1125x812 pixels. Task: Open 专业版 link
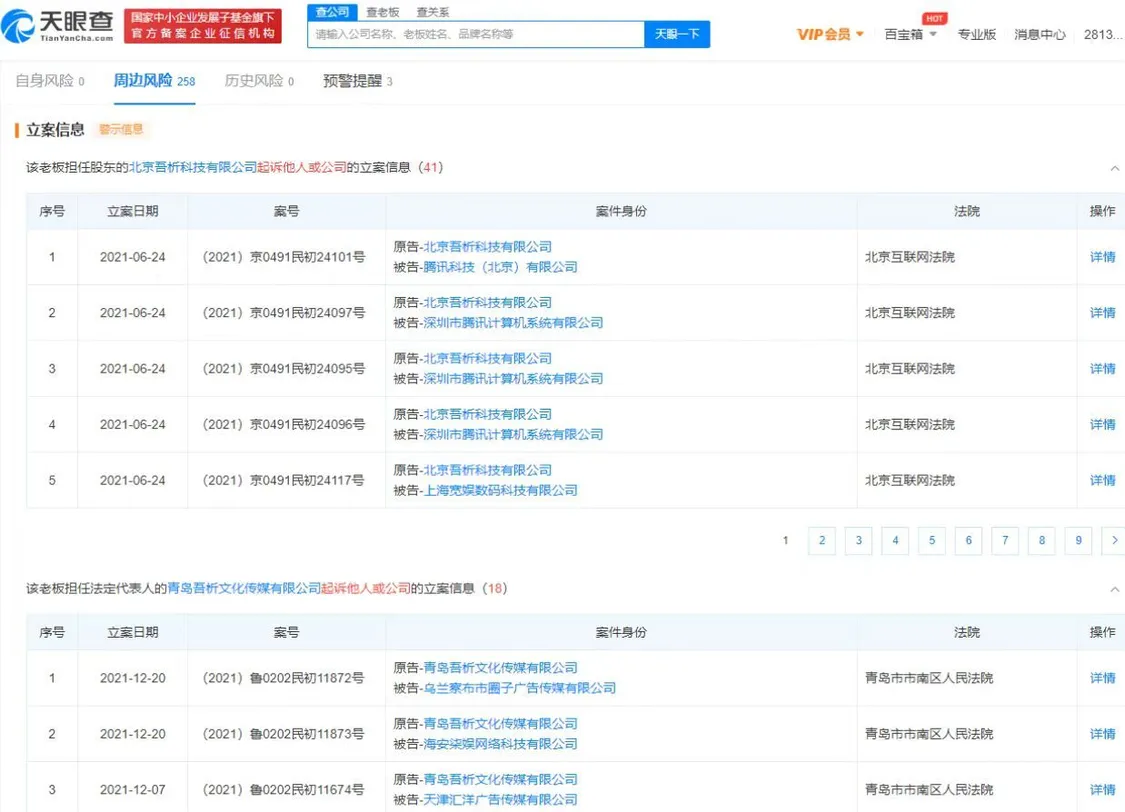coord(976,34)
